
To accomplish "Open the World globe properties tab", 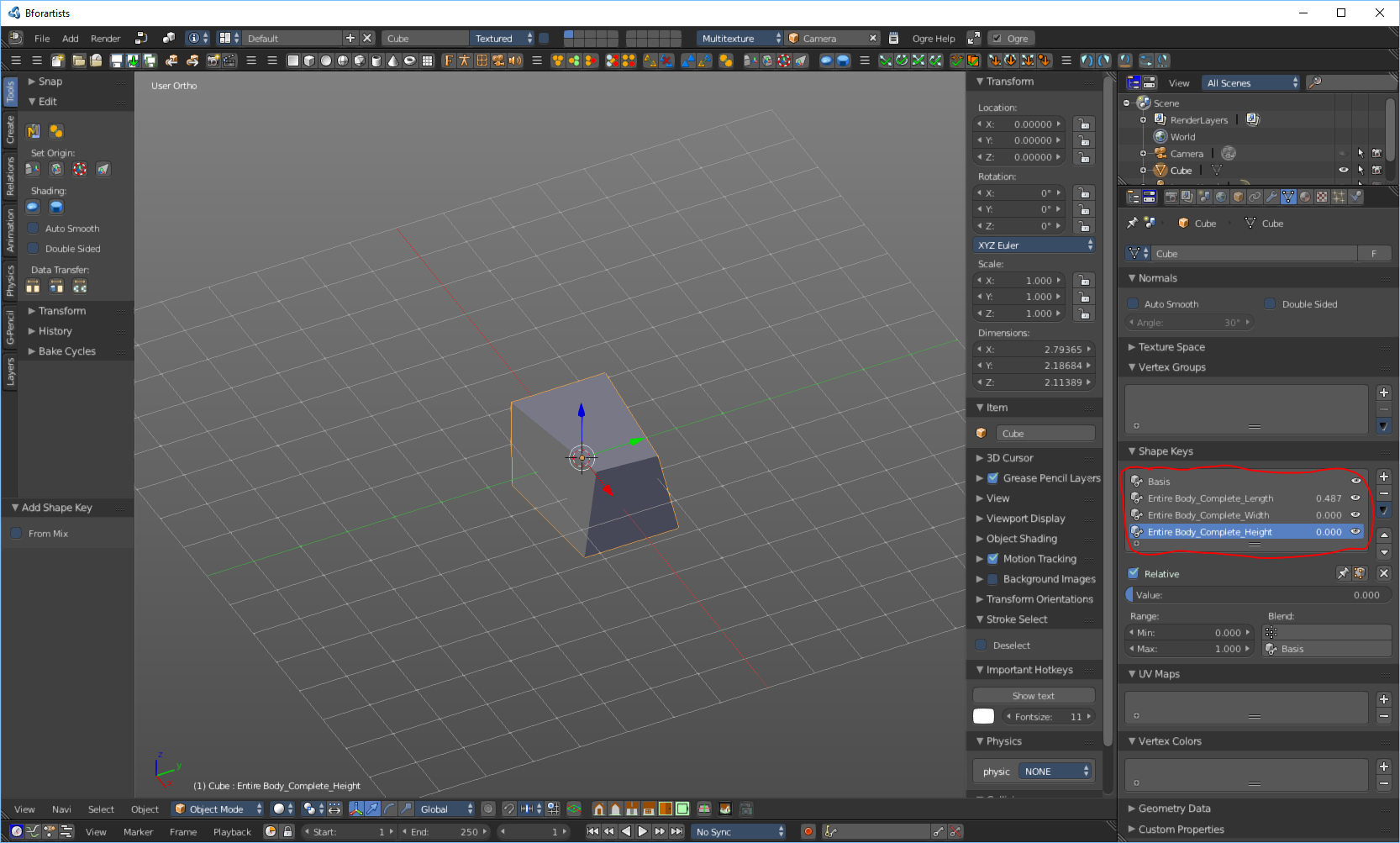I will click(x=1221, y=197).
